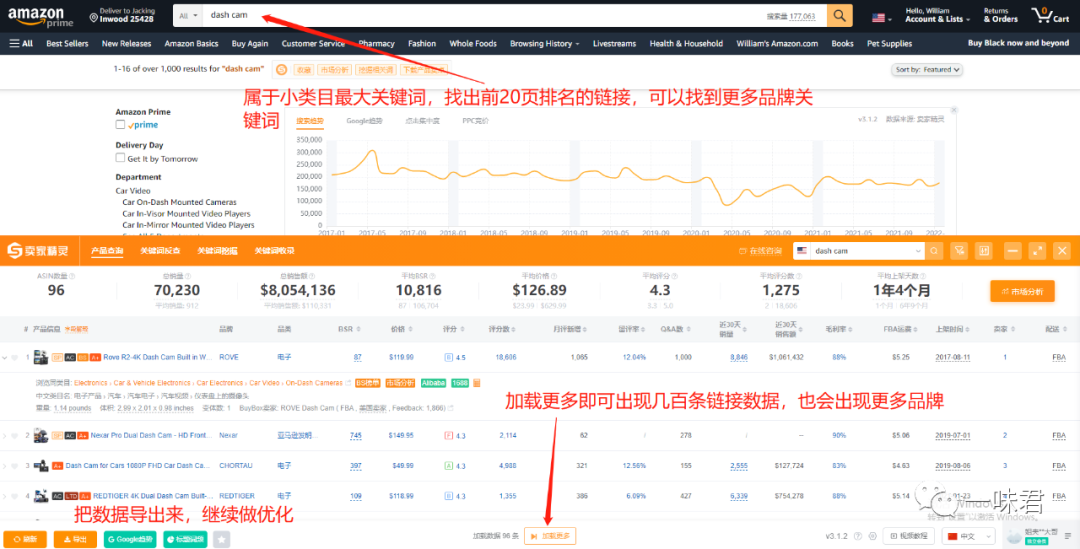Click the help question mark near v3.1.2
Viewport: 1080px width, 549px height.
click(858, 536)
